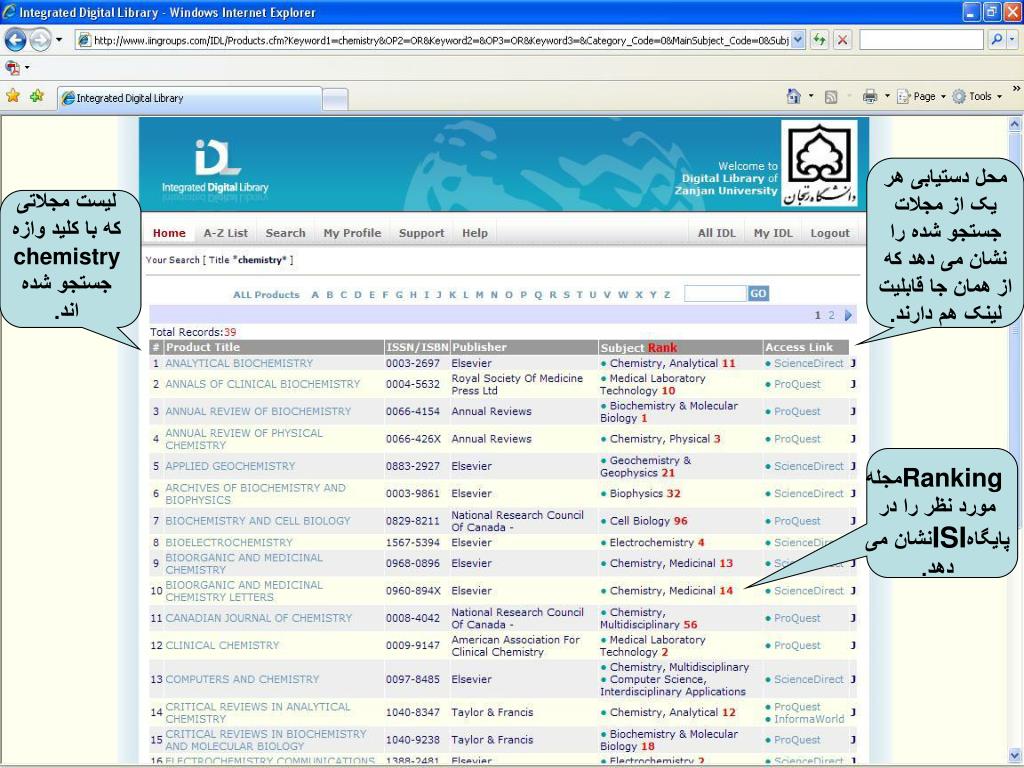
Task: Open the recent pages dropdown beside Forward
Action: pyautogui.click(x=59, y=40)
